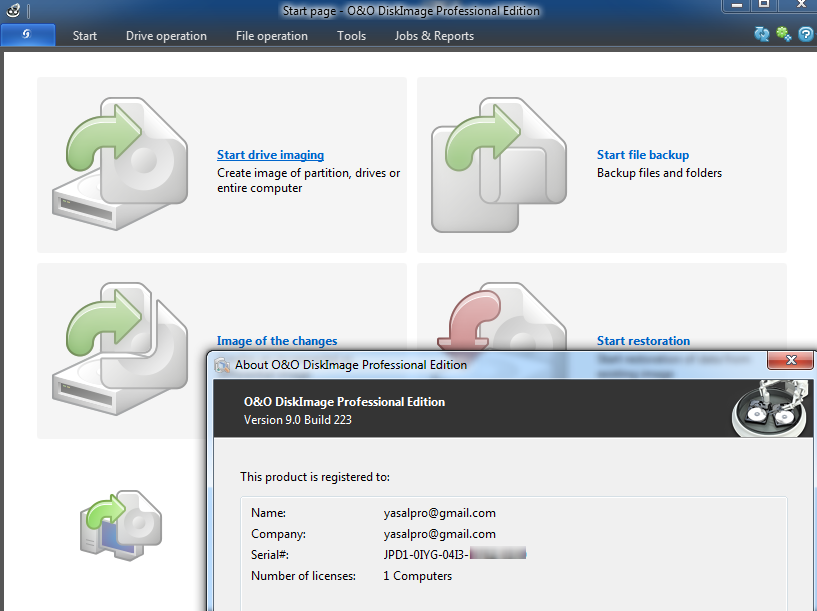Click the blue help question mark icon
Image resolution: width=817 pixels, height=611 pixels.
point(805,35)
